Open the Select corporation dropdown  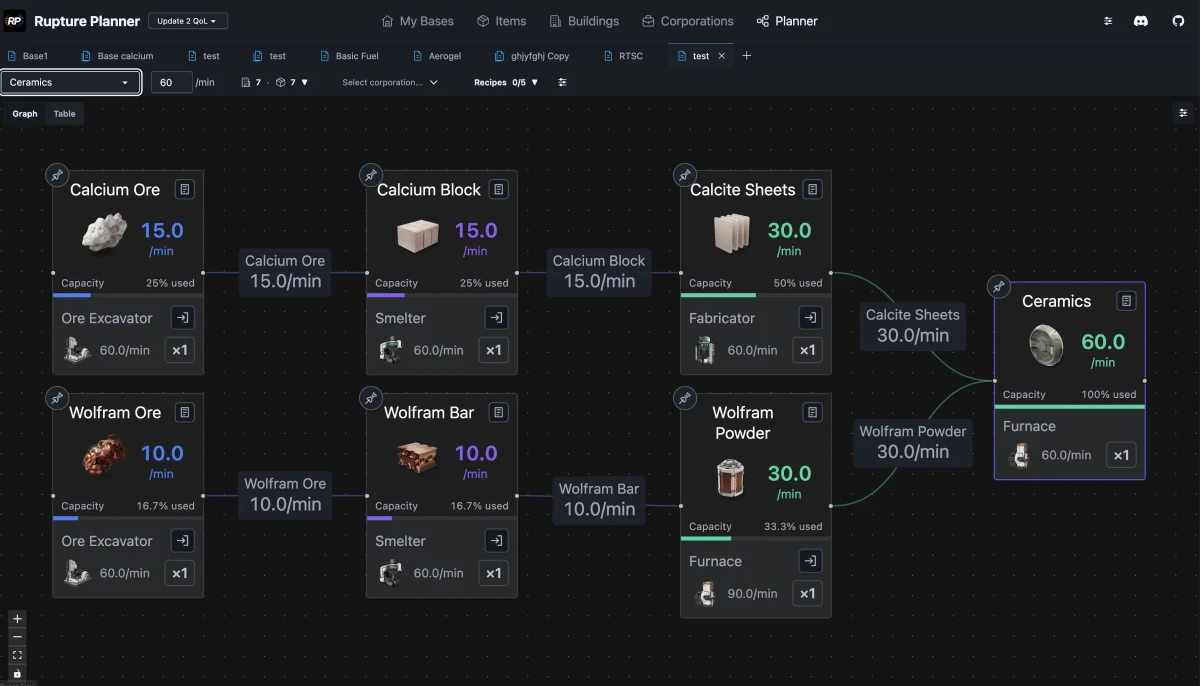[390, 82]
